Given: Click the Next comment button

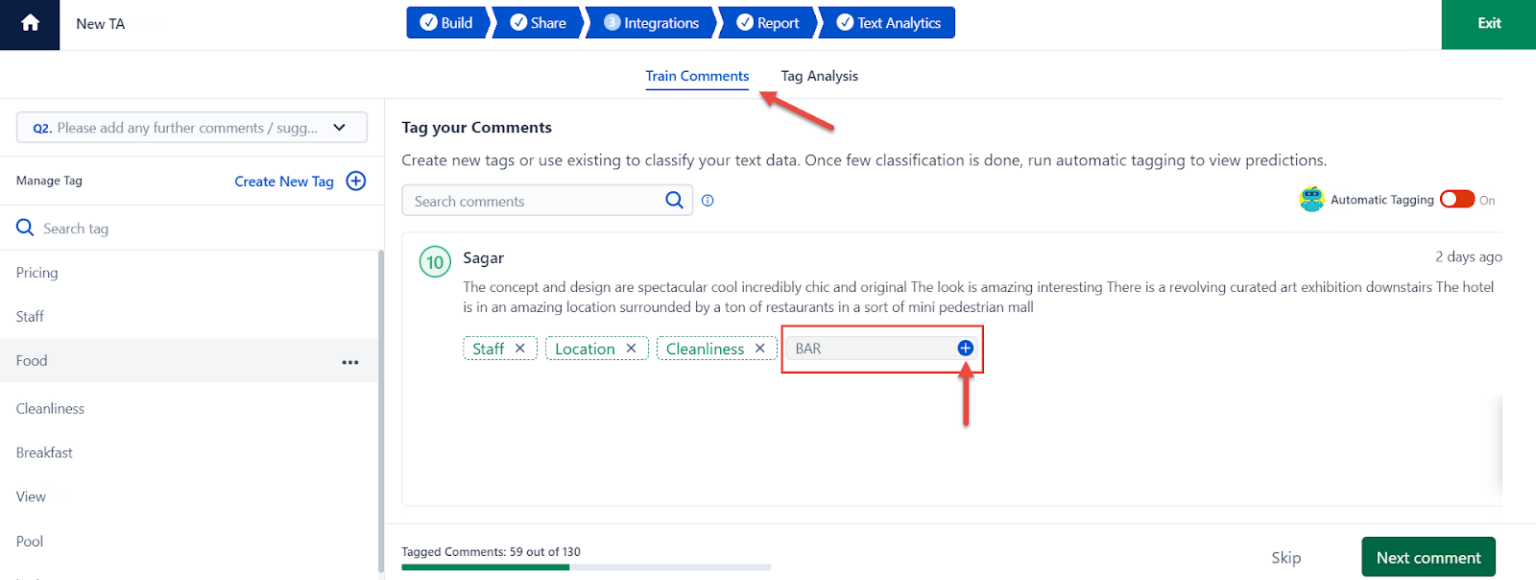Looking at the screenshot, I should pyautogui.click(x=1428, y=558).
